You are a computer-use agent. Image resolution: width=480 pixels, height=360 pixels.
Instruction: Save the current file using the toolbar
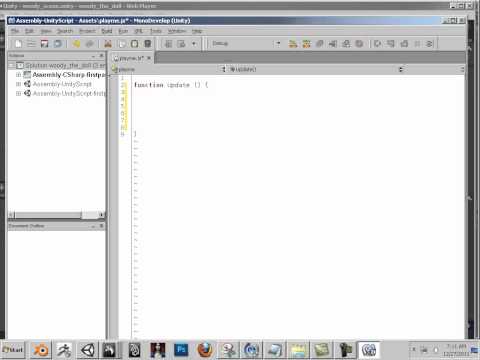pos(44,44)
